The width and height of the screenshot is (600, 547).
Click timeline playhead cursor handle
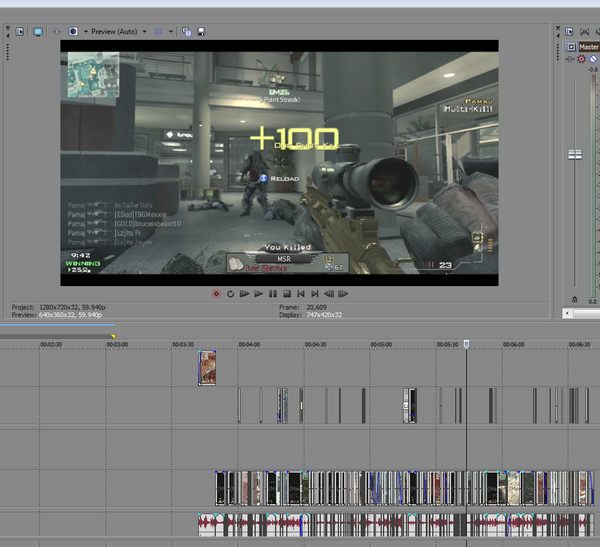coord(466,344)
